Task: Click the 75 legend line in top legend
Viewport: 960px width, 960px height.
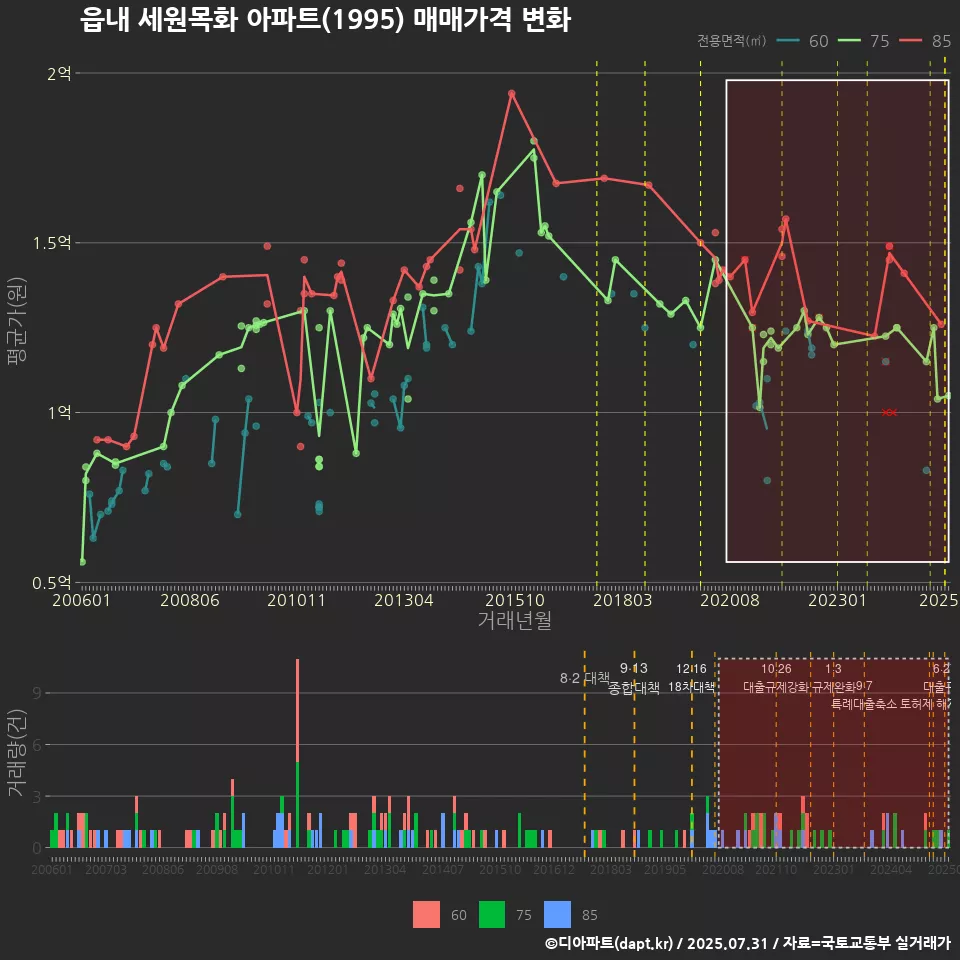Action: point(849,41)
